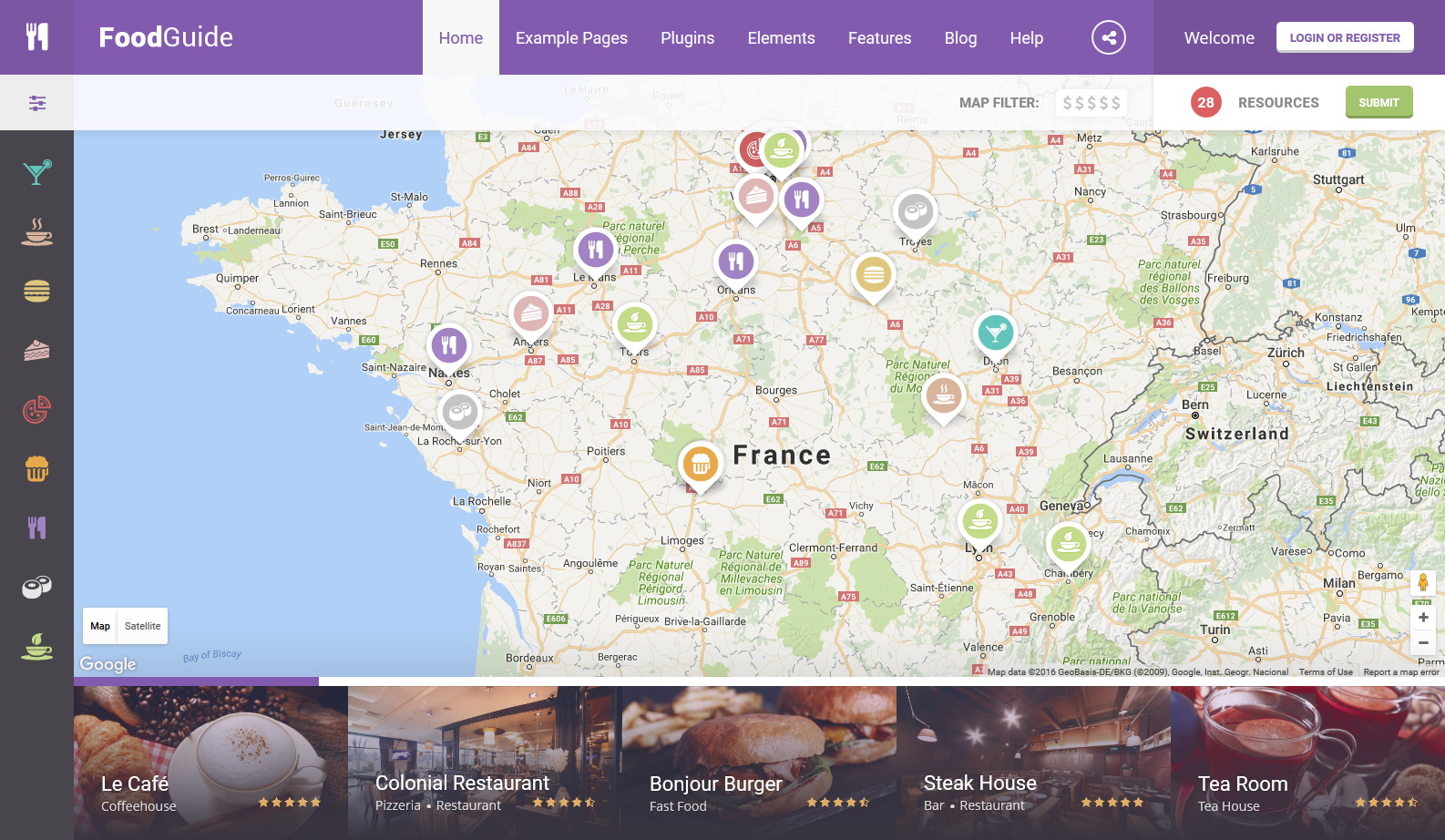Select the sushi category in sidebar
This screenshot has height=840, width=1445.
click(36, 587)
